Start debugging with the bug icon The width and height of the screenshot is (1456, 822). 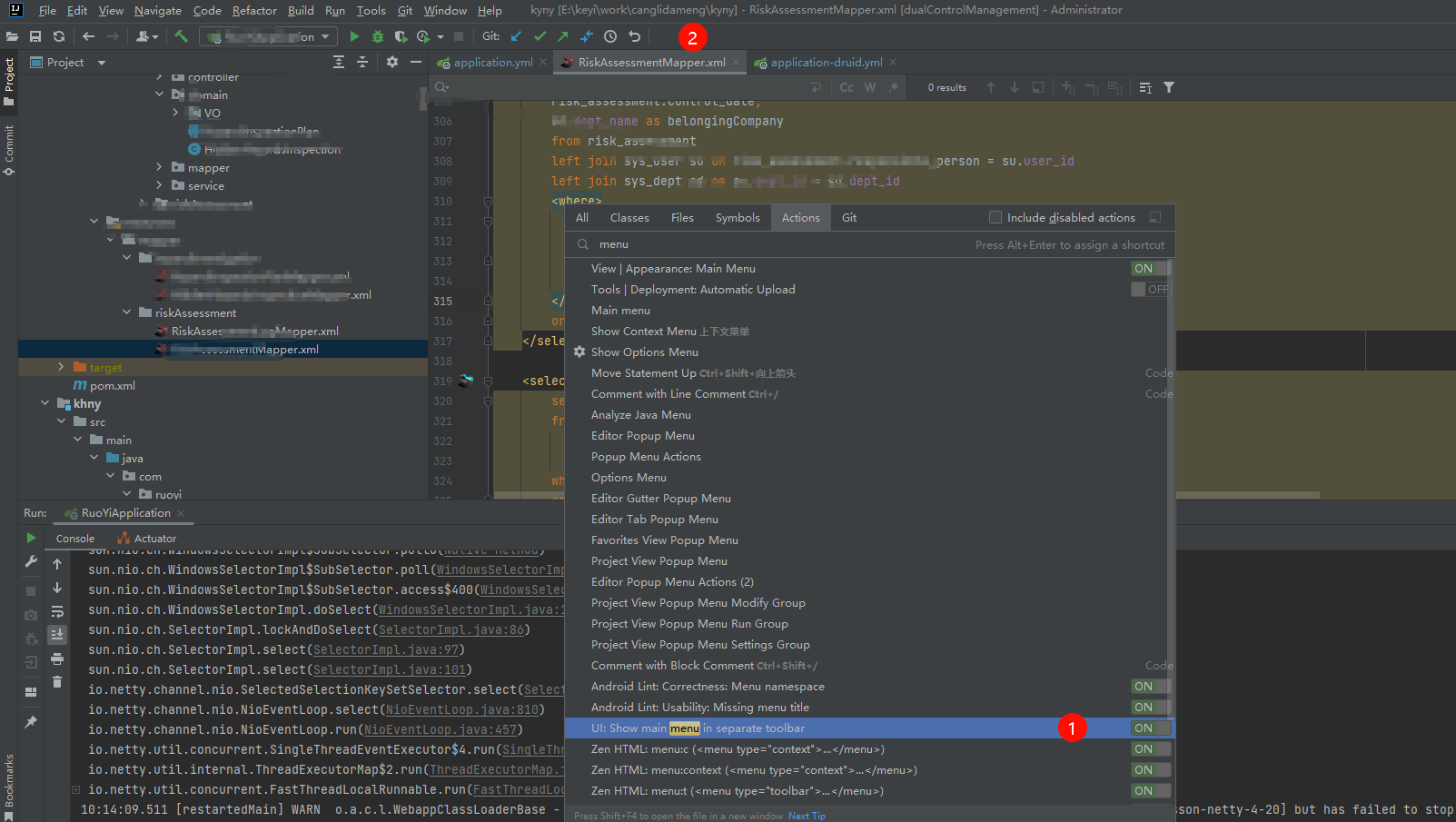tap(377, 36)
